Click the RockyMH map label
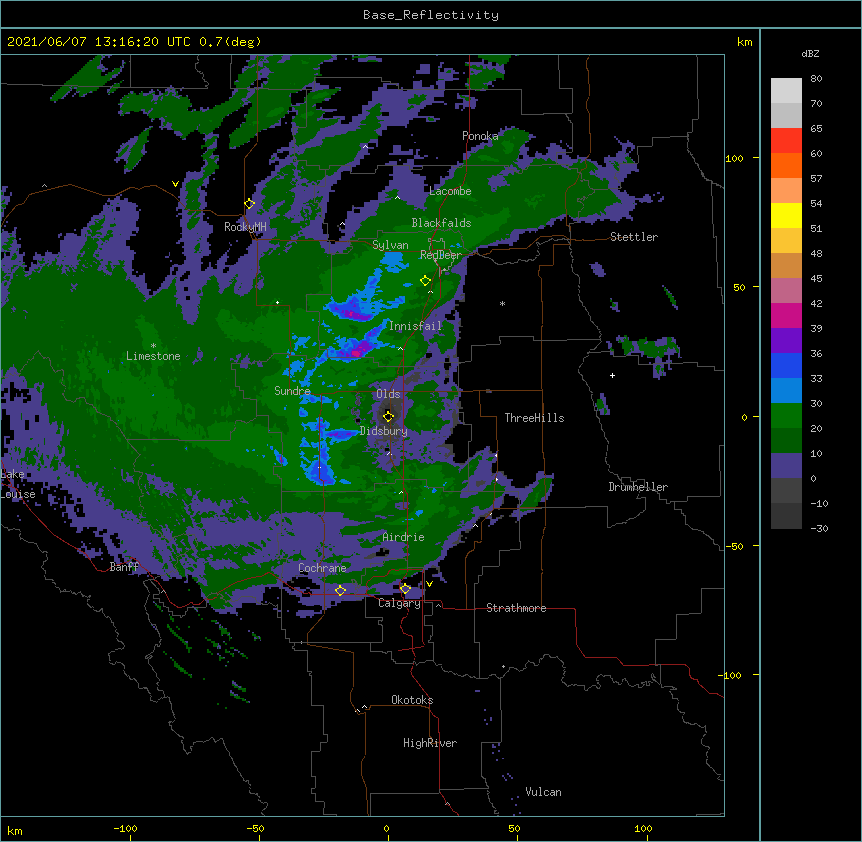The image size is (862, 842). (245, 226)
